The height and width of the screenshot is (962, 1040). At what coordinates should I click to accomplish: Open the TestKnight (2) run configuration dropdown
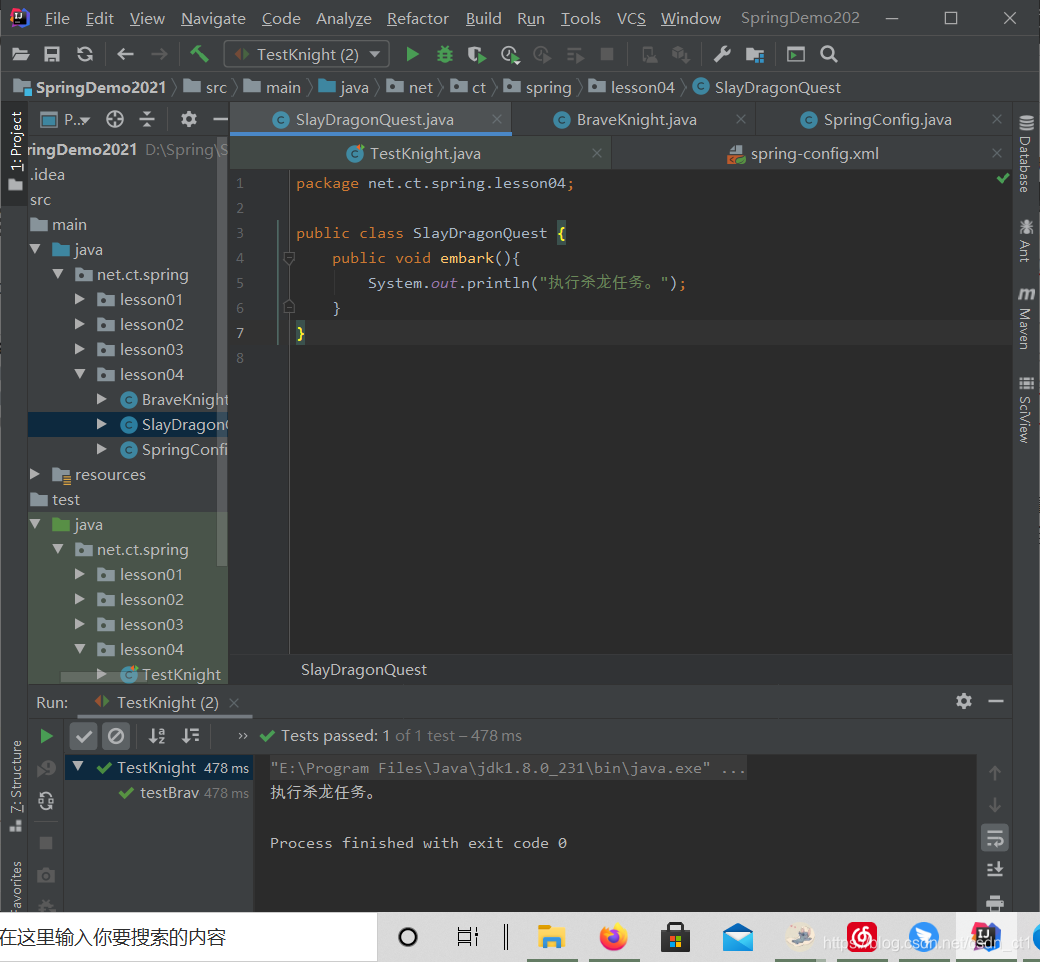point(306,54)
